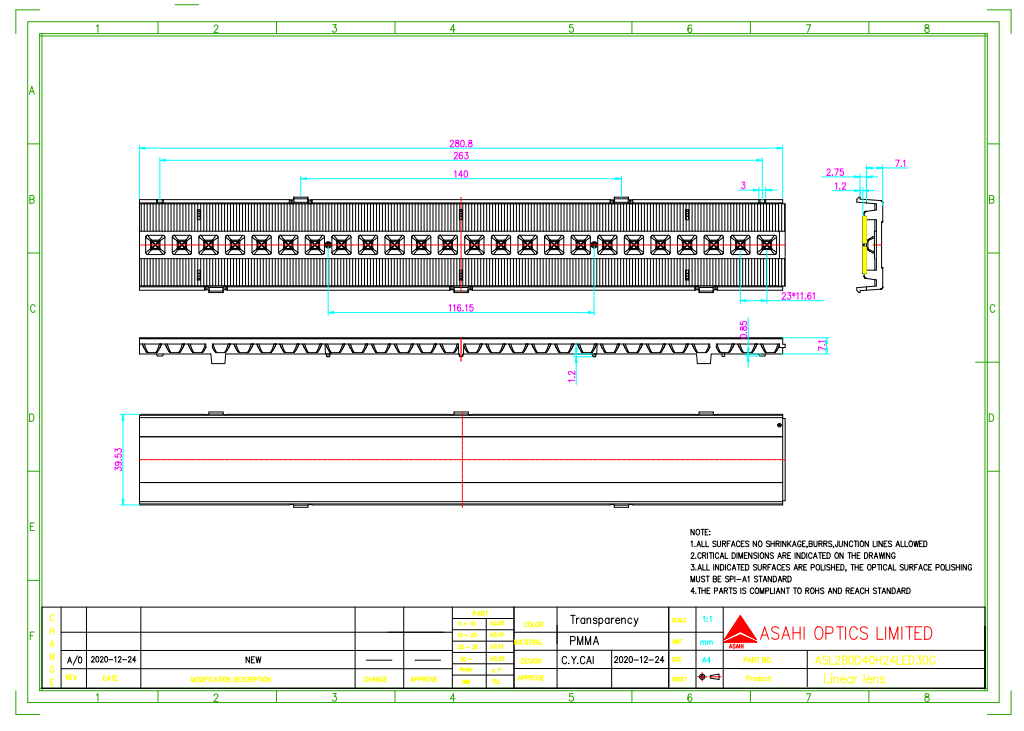Image resolution: width=1024 pixels, height=731 pixels.
Task: Click the A/0 revision entry
Action: coord(74,660)
